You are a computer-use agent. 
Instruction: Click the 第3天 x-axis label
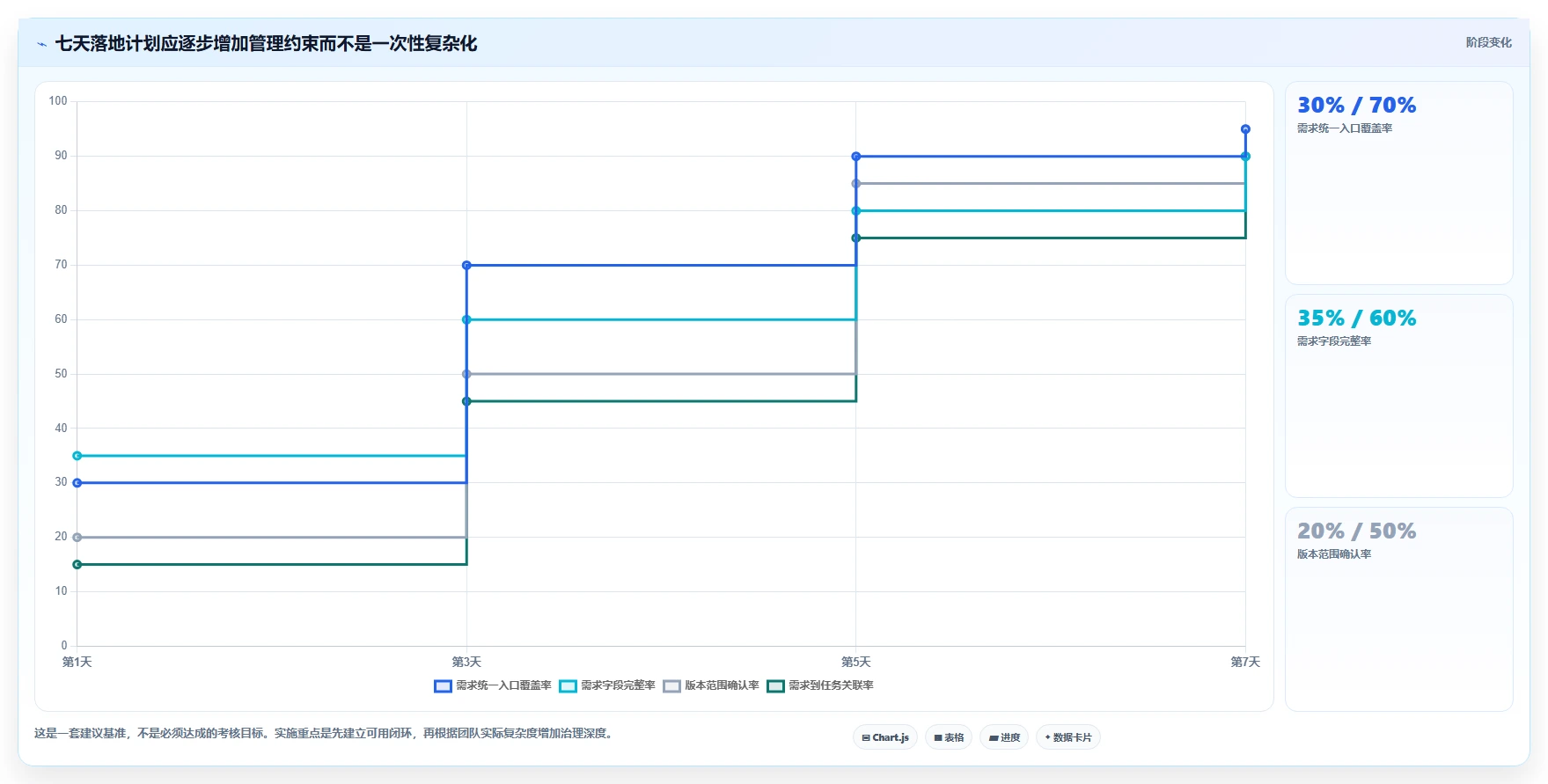coord(466,662)
